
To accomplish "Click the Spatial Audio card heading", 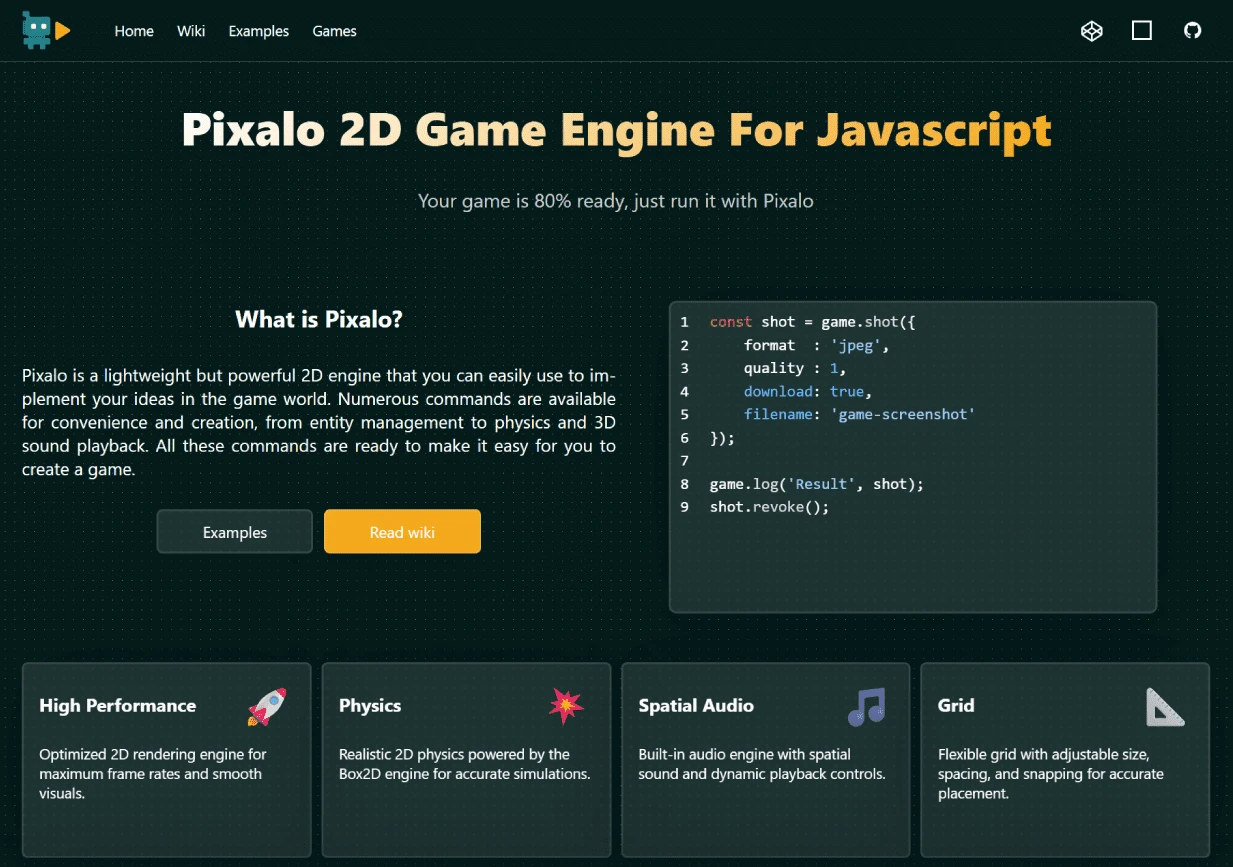I will pyautogui.click(x=695, y=706).
